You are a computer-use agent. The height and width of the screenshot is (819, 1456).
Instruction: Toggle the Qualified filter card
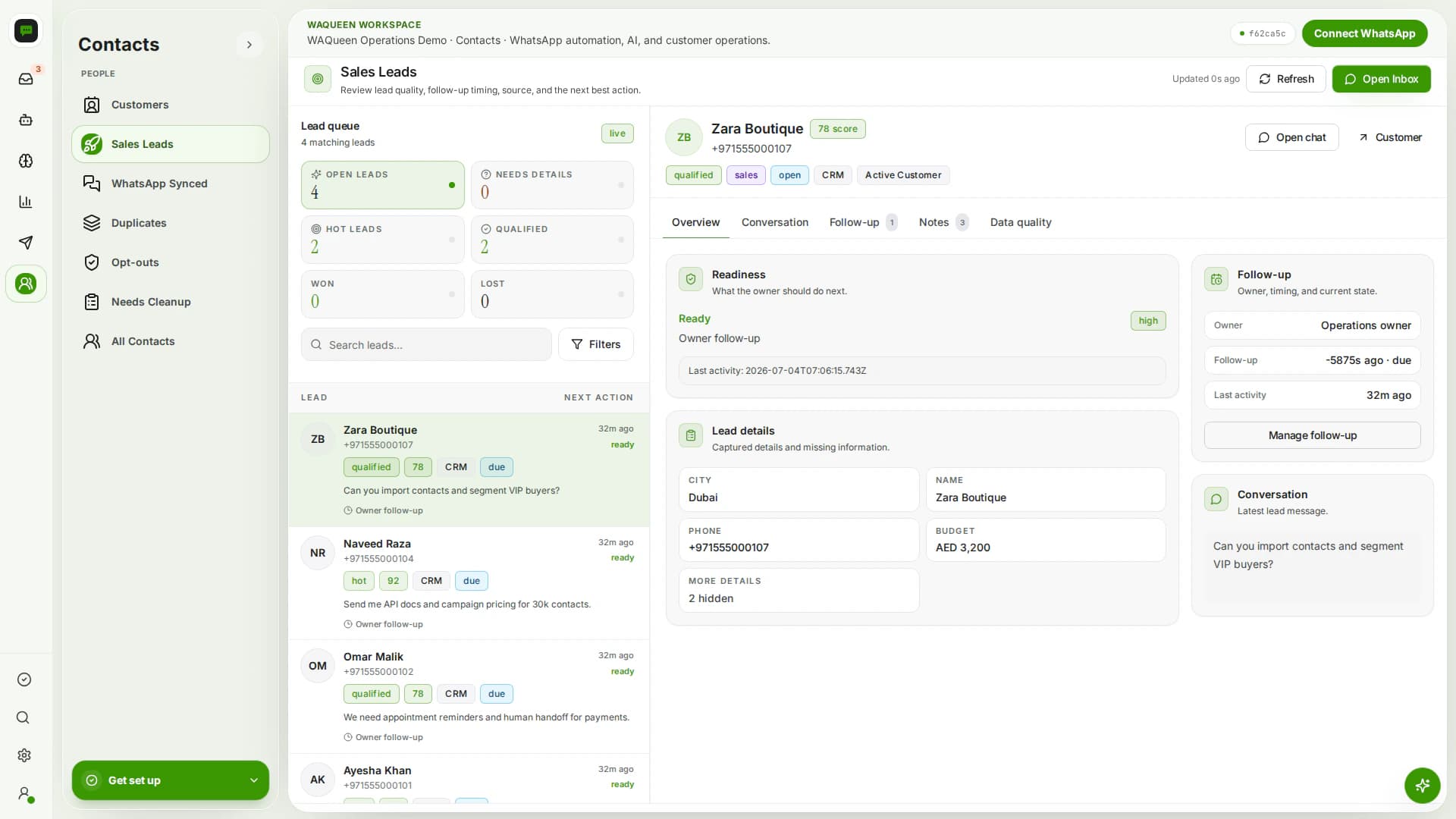[x=552, y=240]
